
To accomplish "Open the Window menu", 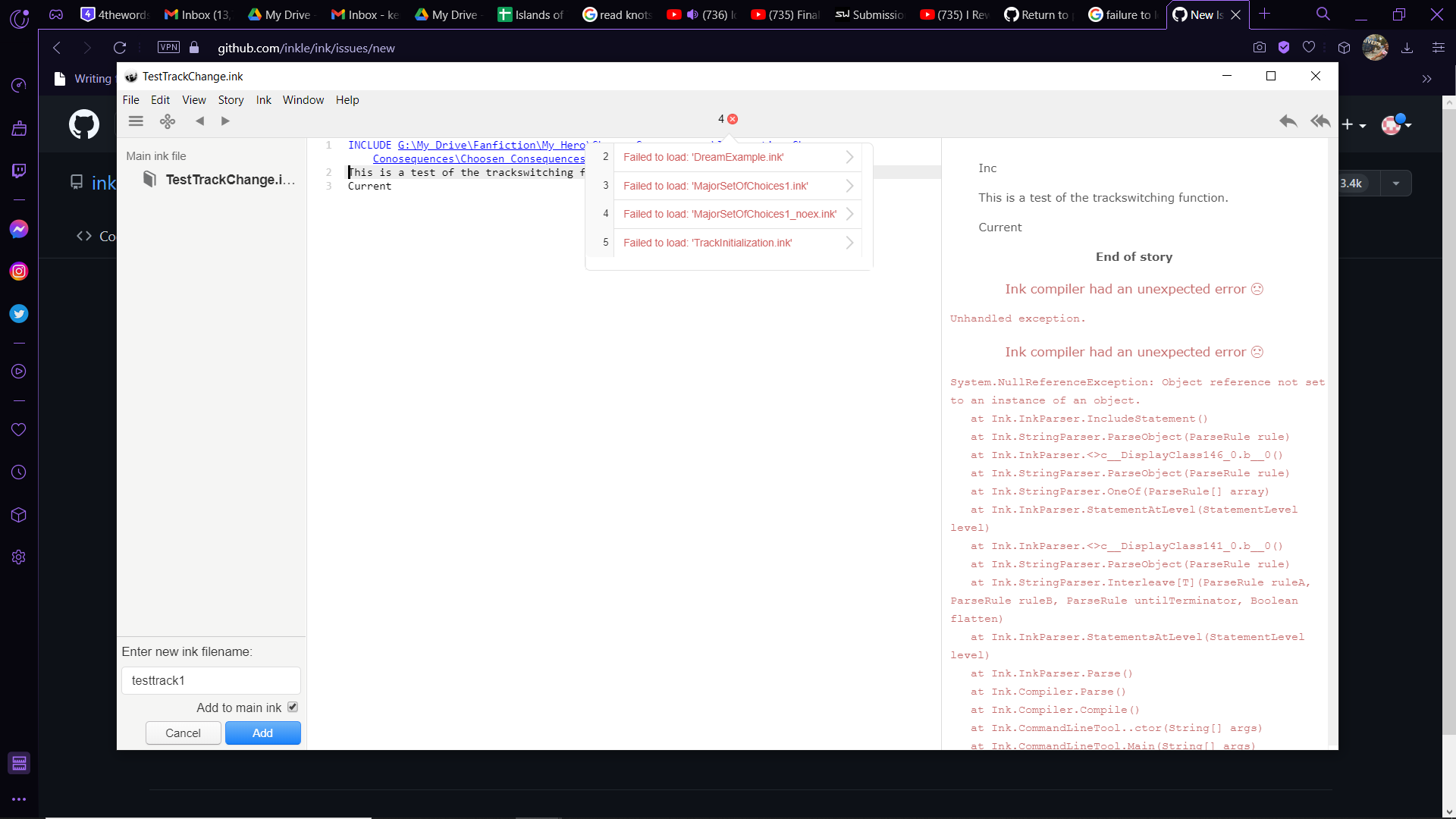I will click(x=303, y=100).
